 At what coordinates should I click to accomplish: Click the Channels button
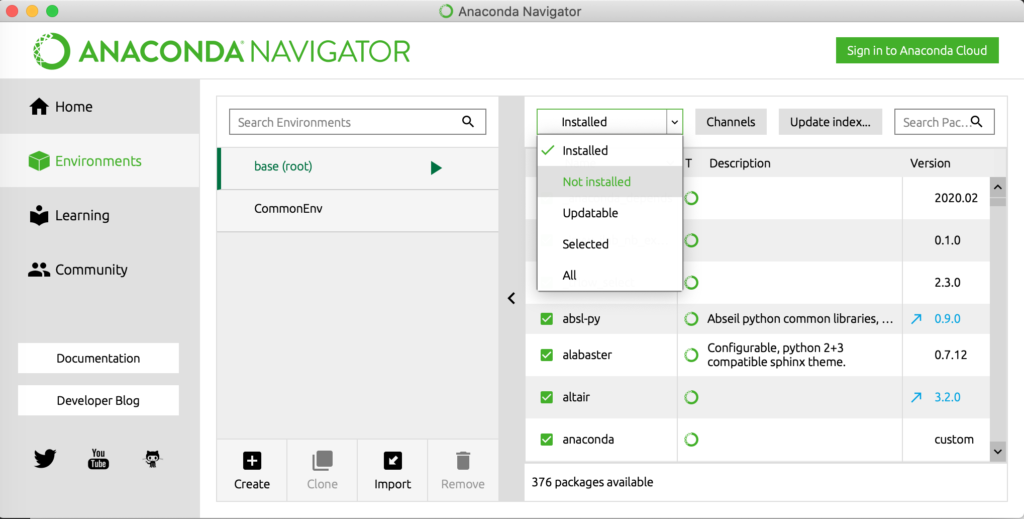pyautogui.click(x=730, y=122)
